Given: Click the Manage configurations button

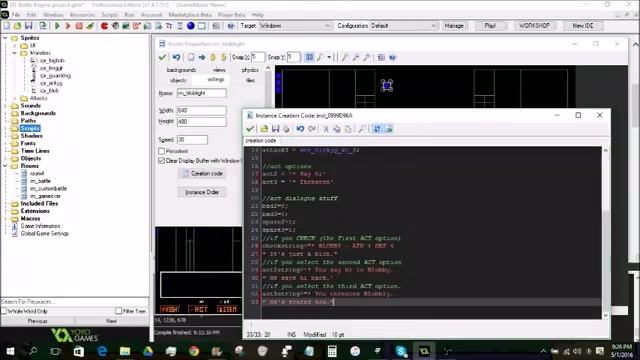Looking at the screenshot, I should click(x=454, y=26).
